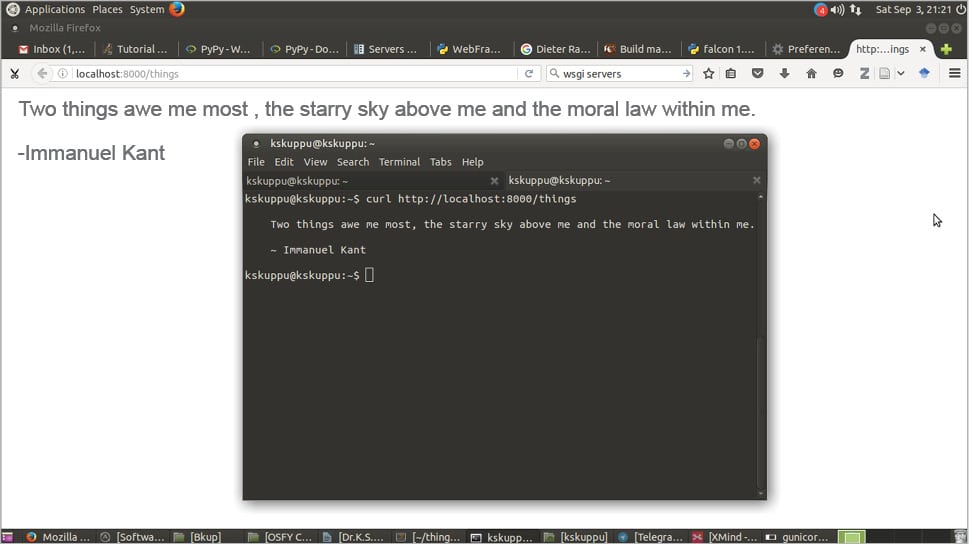This screenshot has width=969, height=544.
Task: Bookmark this page with the star icon
Action: tap(709, 73)
